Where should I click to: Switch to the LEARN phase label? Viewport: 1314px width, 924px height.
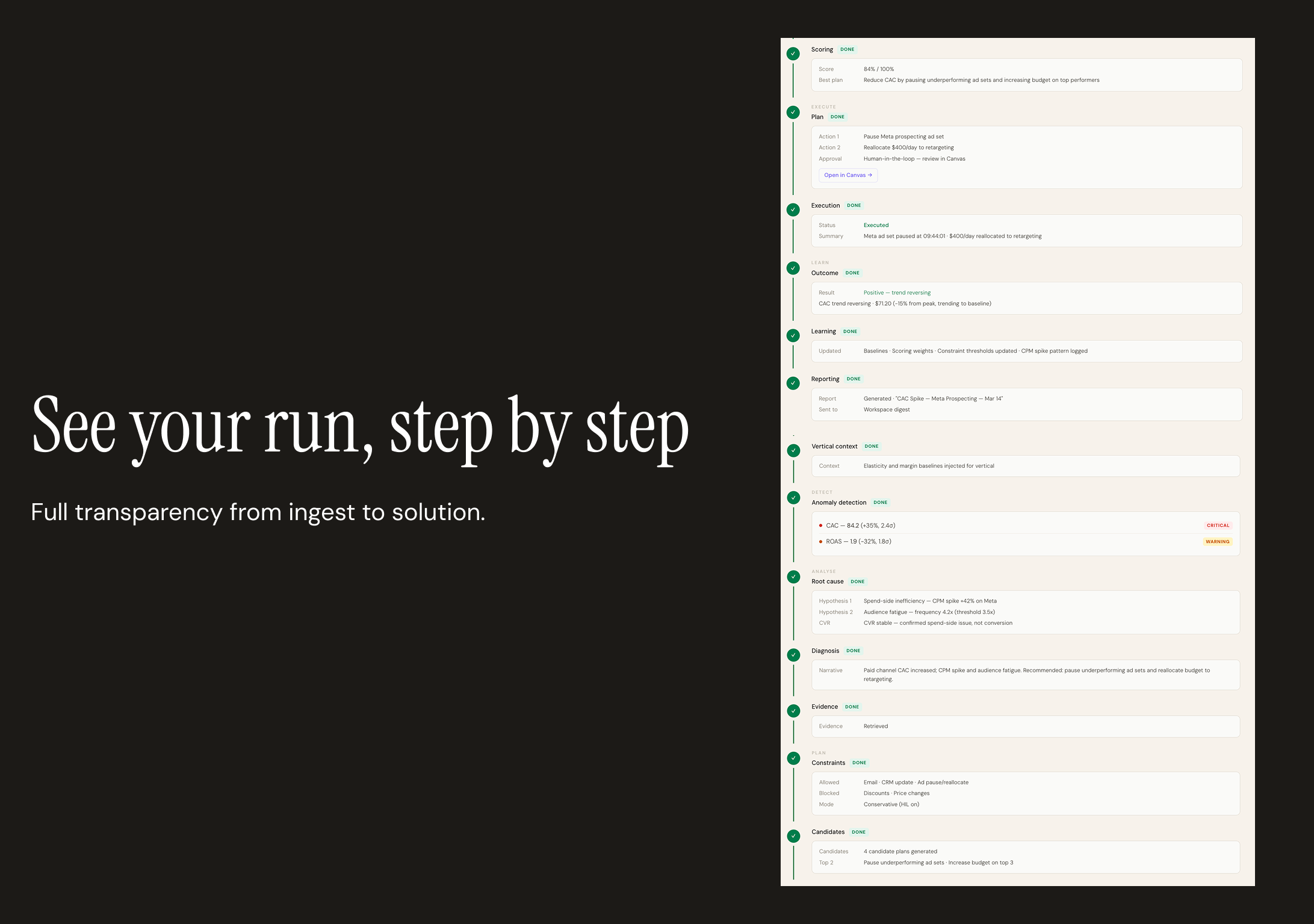(820, 262)
